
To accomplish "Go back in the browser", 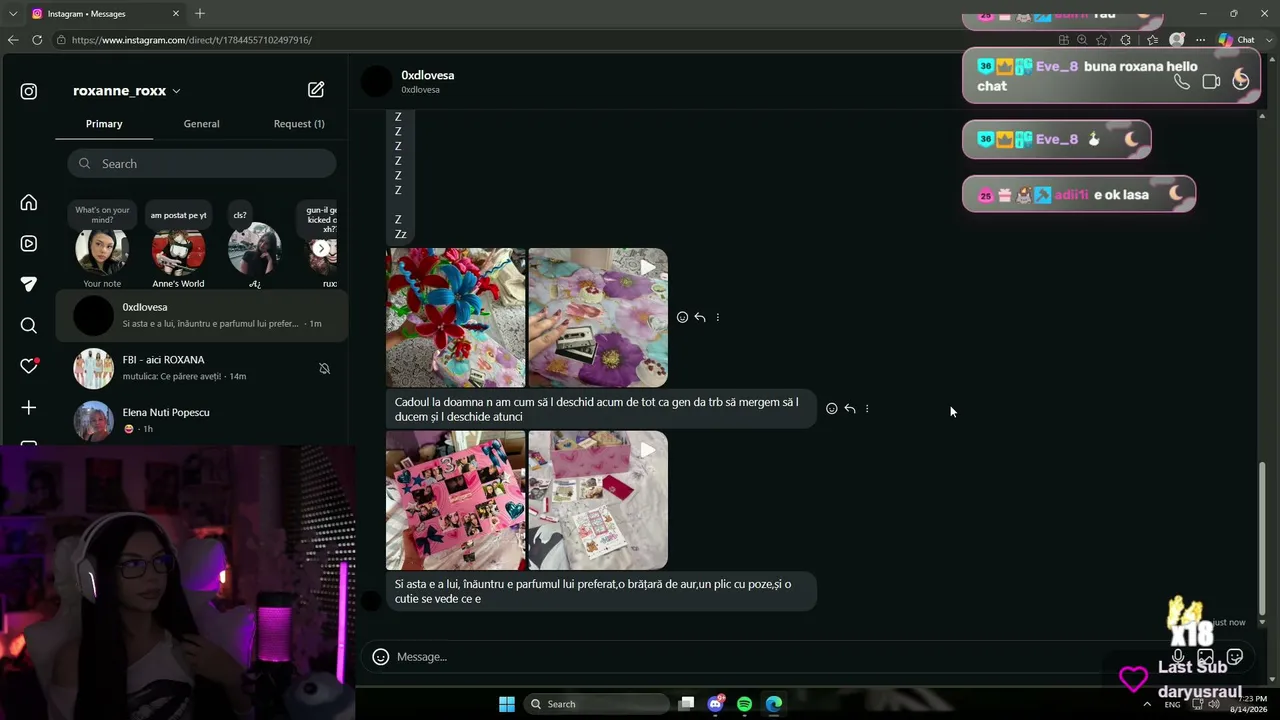I will point(13,40).
